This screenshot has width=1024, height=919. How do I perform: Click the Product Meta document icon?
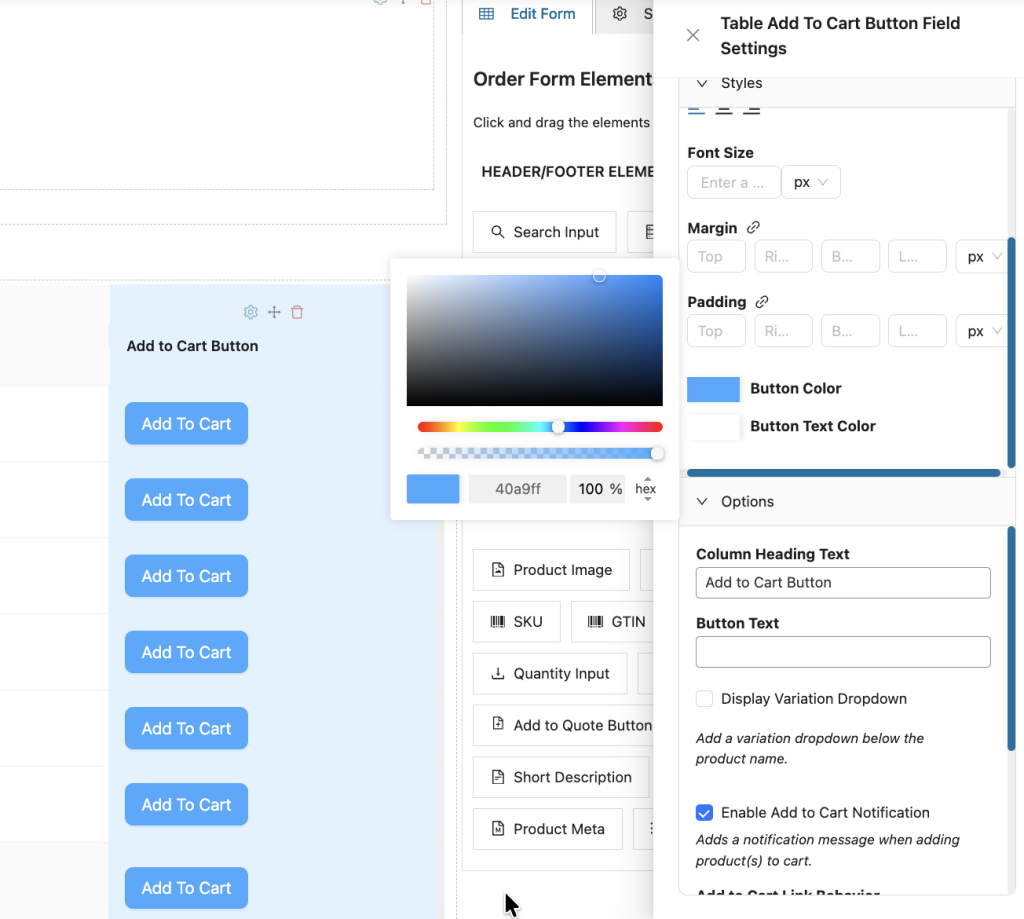pyautogui.click(x=498, y=829)
